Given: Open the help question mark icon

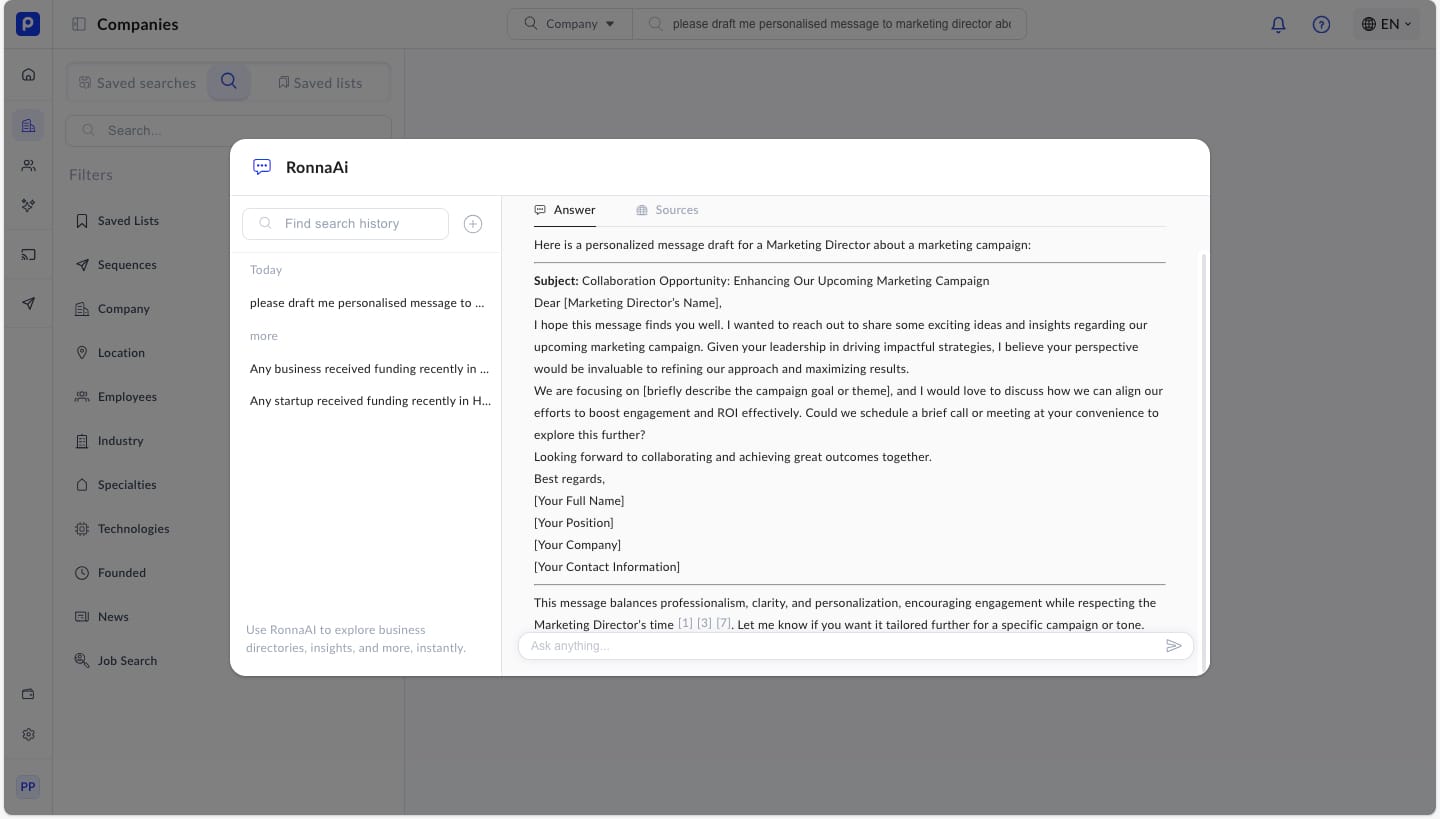Looking at the screenshot, I should [1321, 25].
